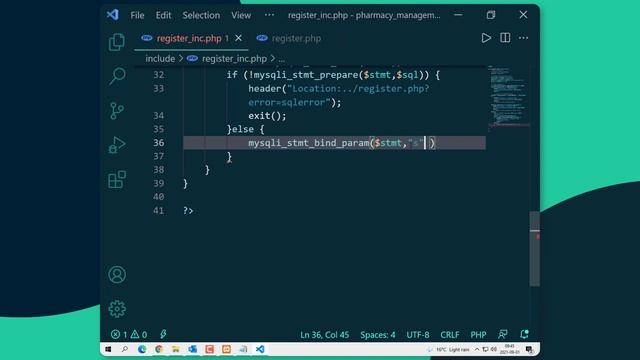Expand the hidden menu bar ellipsis
640x360 pixels.
click(269, 15)
